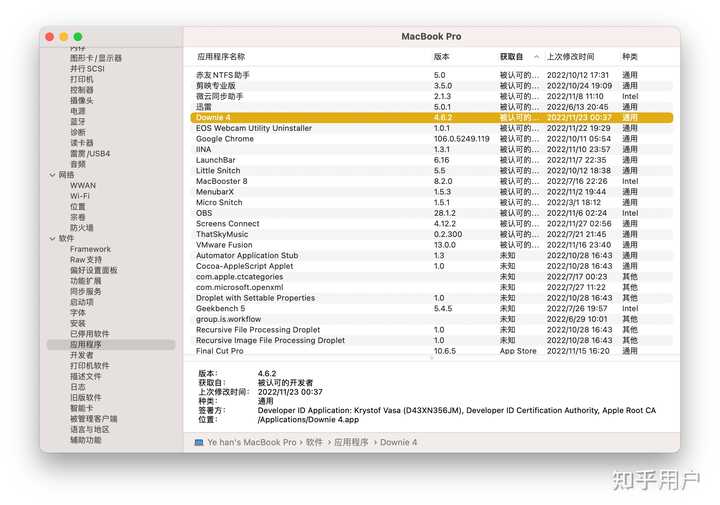This screenshot has height=505, width=720.
Task: Select 描述文件 in the sidebar
Action: (x=86, y=376)
